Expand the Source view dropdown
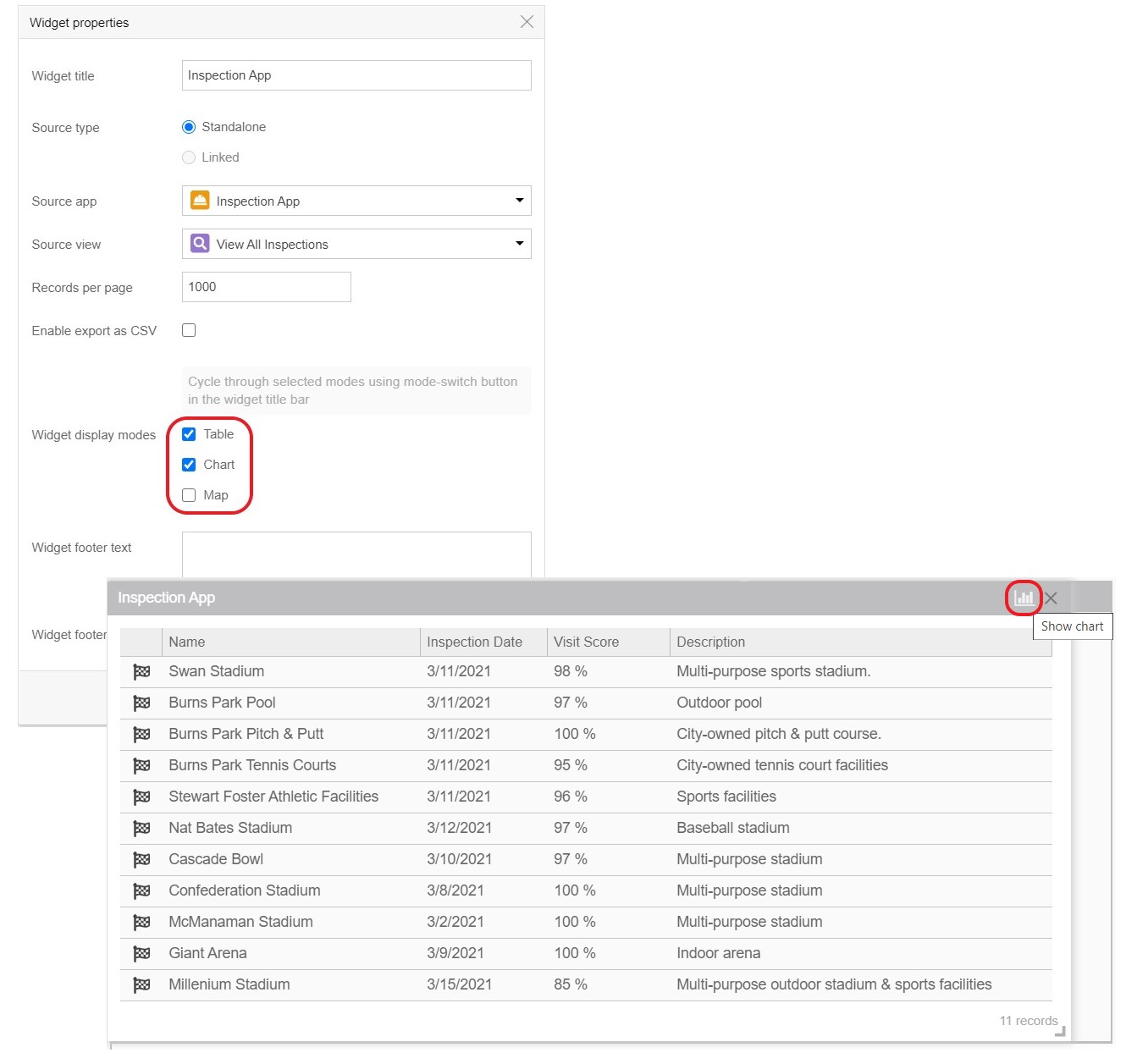Image resolution: width=1126 pixels, height=1064 pixels. [x=519, y=244]
